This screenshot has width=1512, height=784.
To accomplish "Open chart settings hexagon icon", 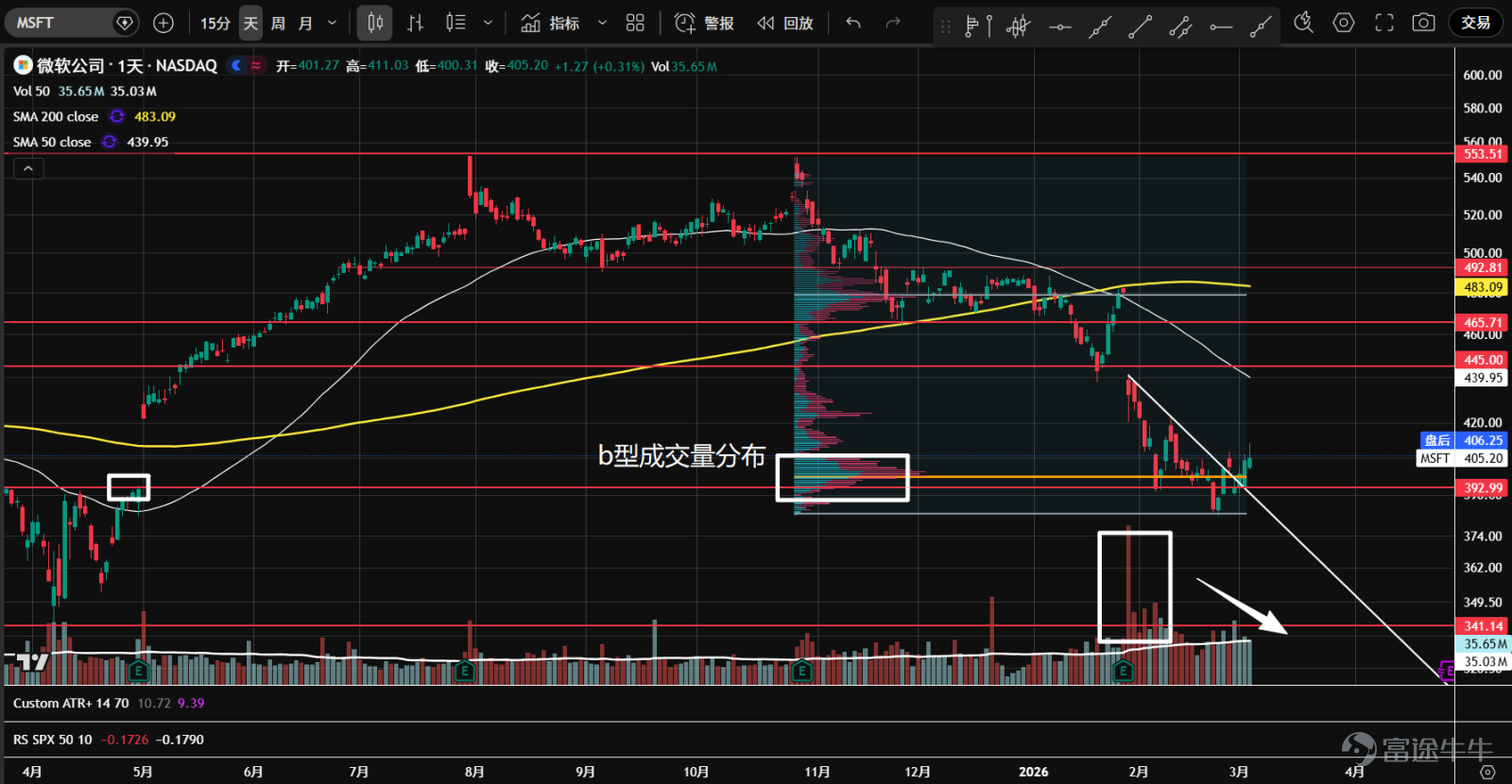I will [x=1344, y=23].
